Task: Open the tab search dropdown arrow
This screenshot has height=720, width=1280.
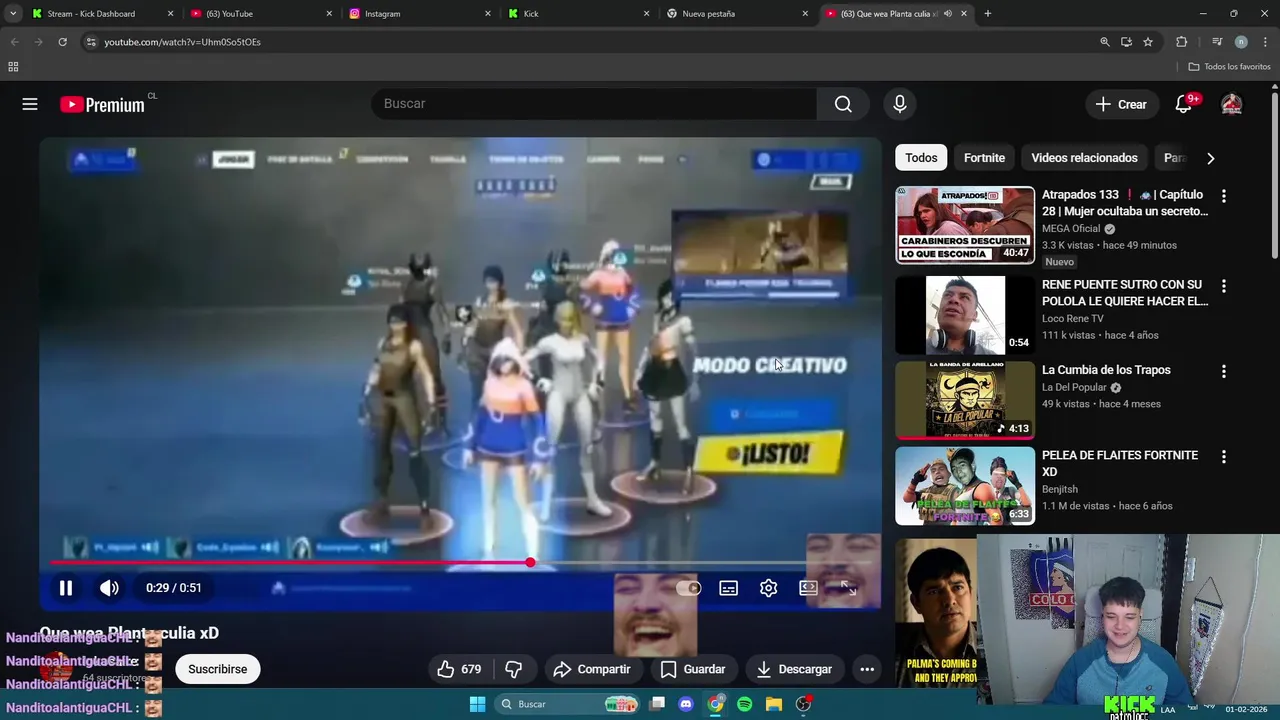Action: (13, 14)
